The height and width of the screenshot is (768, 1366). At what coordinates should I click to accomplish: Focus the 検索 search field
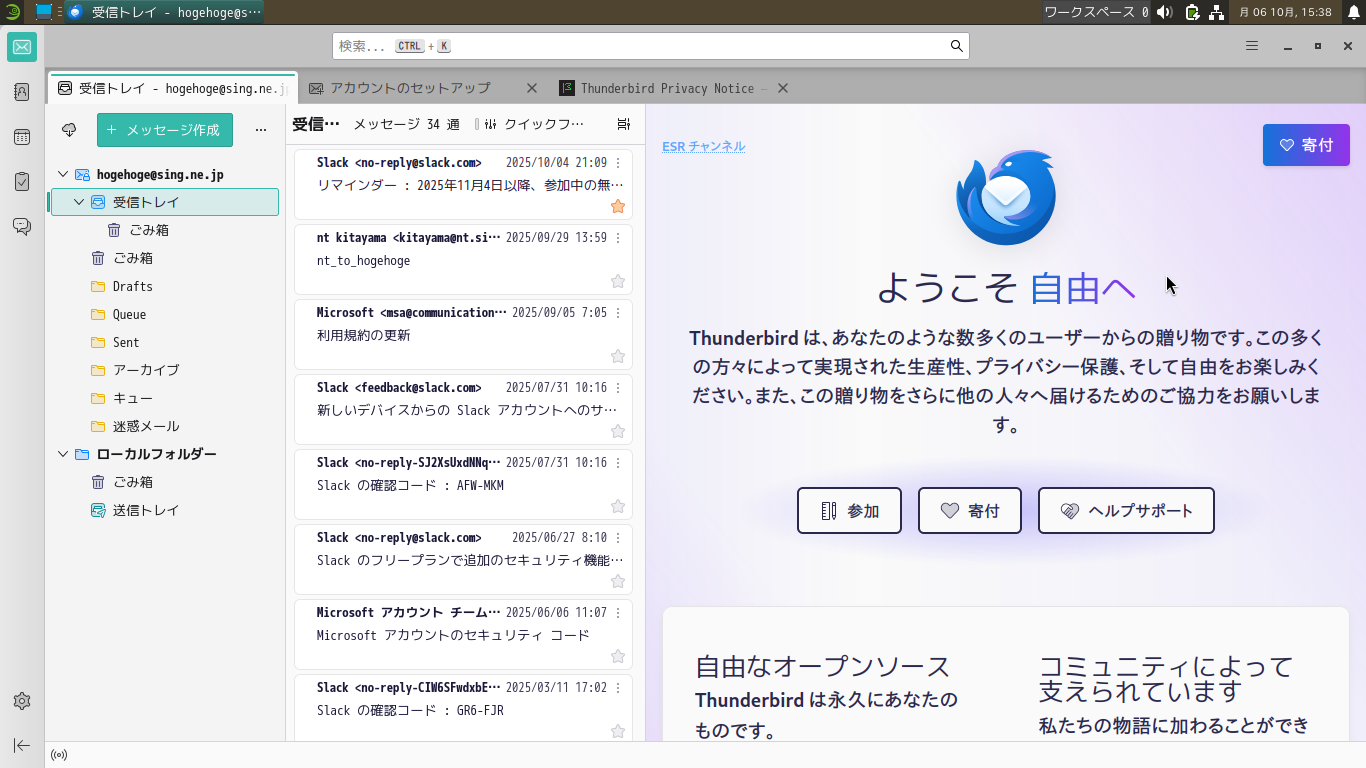pos(651,46)
